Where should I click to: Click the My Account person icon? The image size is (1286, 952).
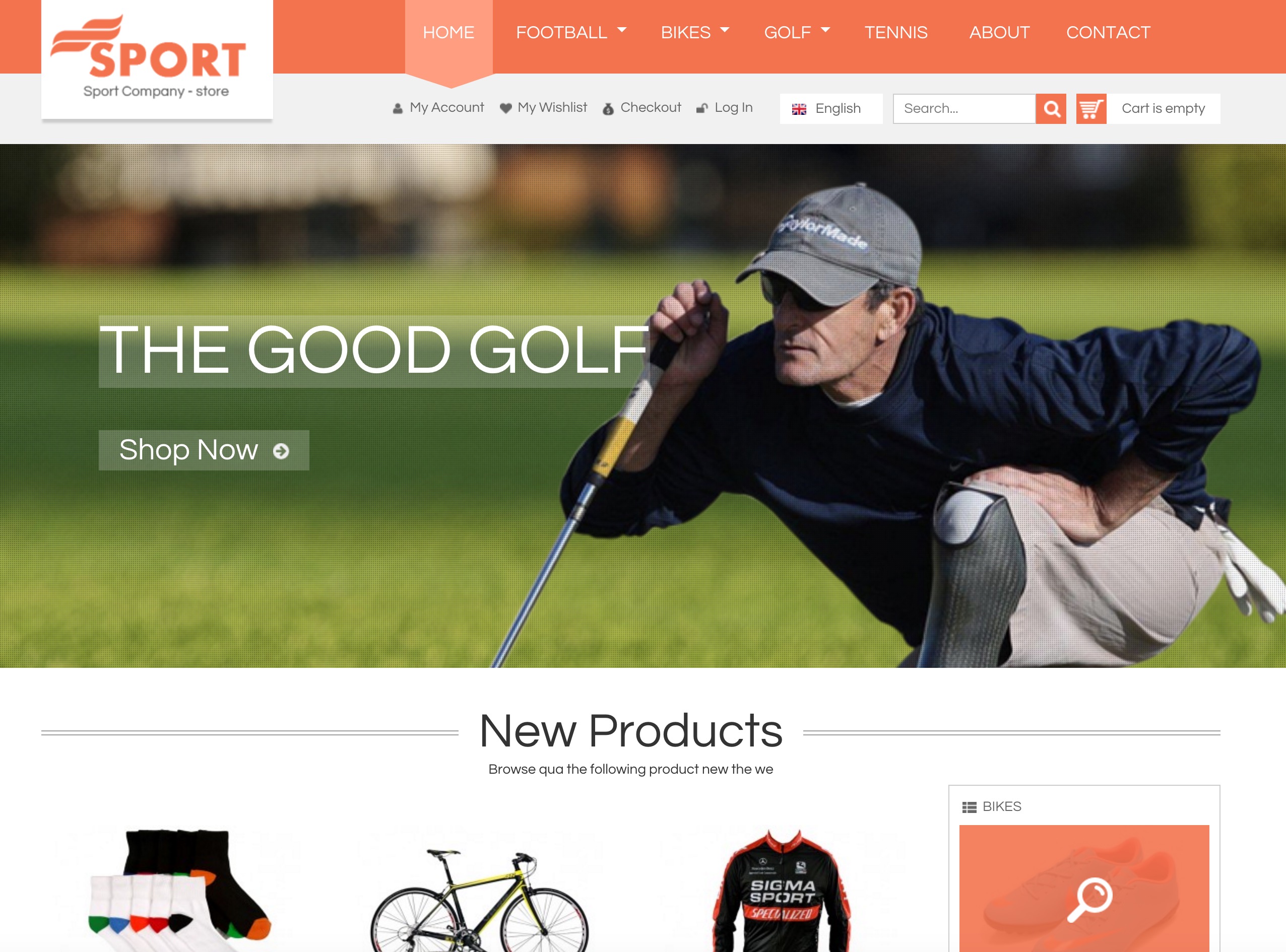point(398,108)
